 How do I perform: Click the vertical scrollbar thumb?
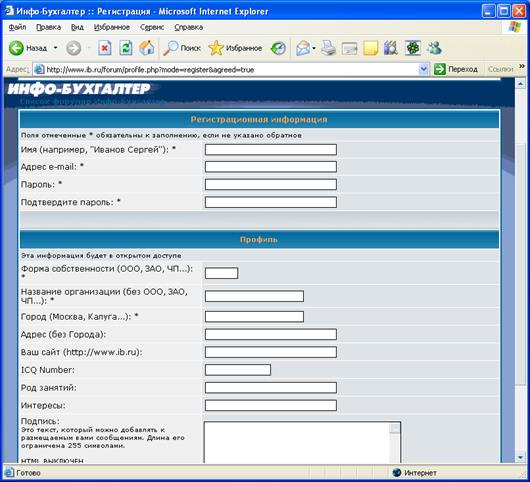tap(520, 264)
